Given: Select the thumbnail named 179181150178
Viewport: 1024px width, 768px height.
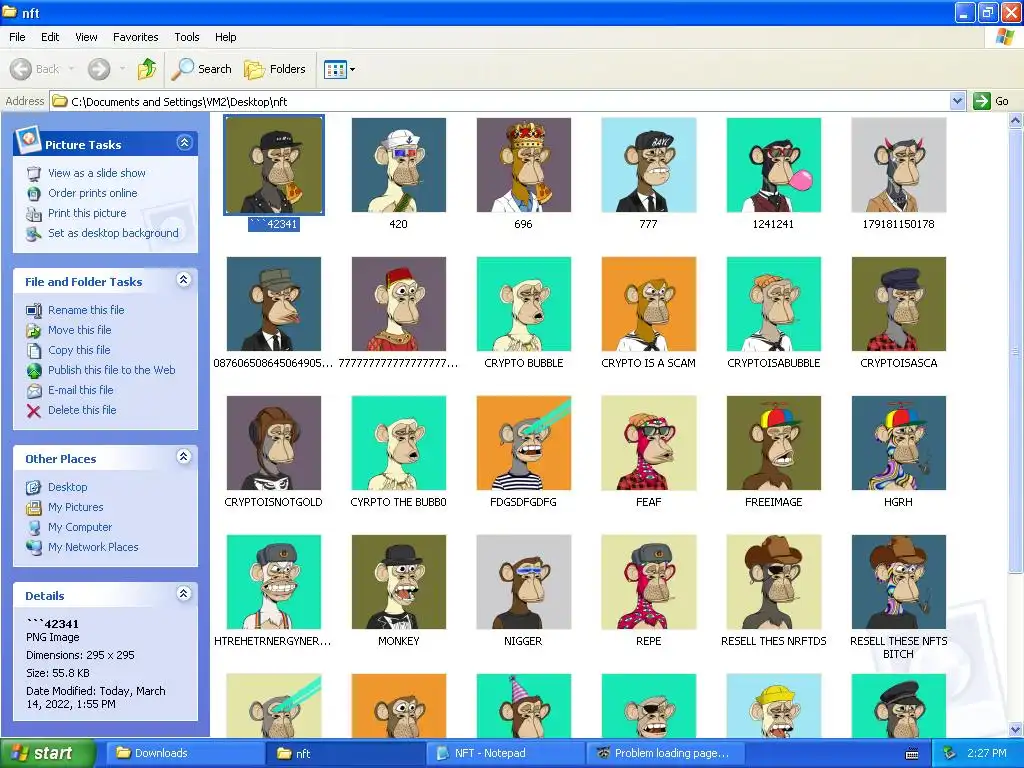Looking at the screenshot, I should coord(899,165).
